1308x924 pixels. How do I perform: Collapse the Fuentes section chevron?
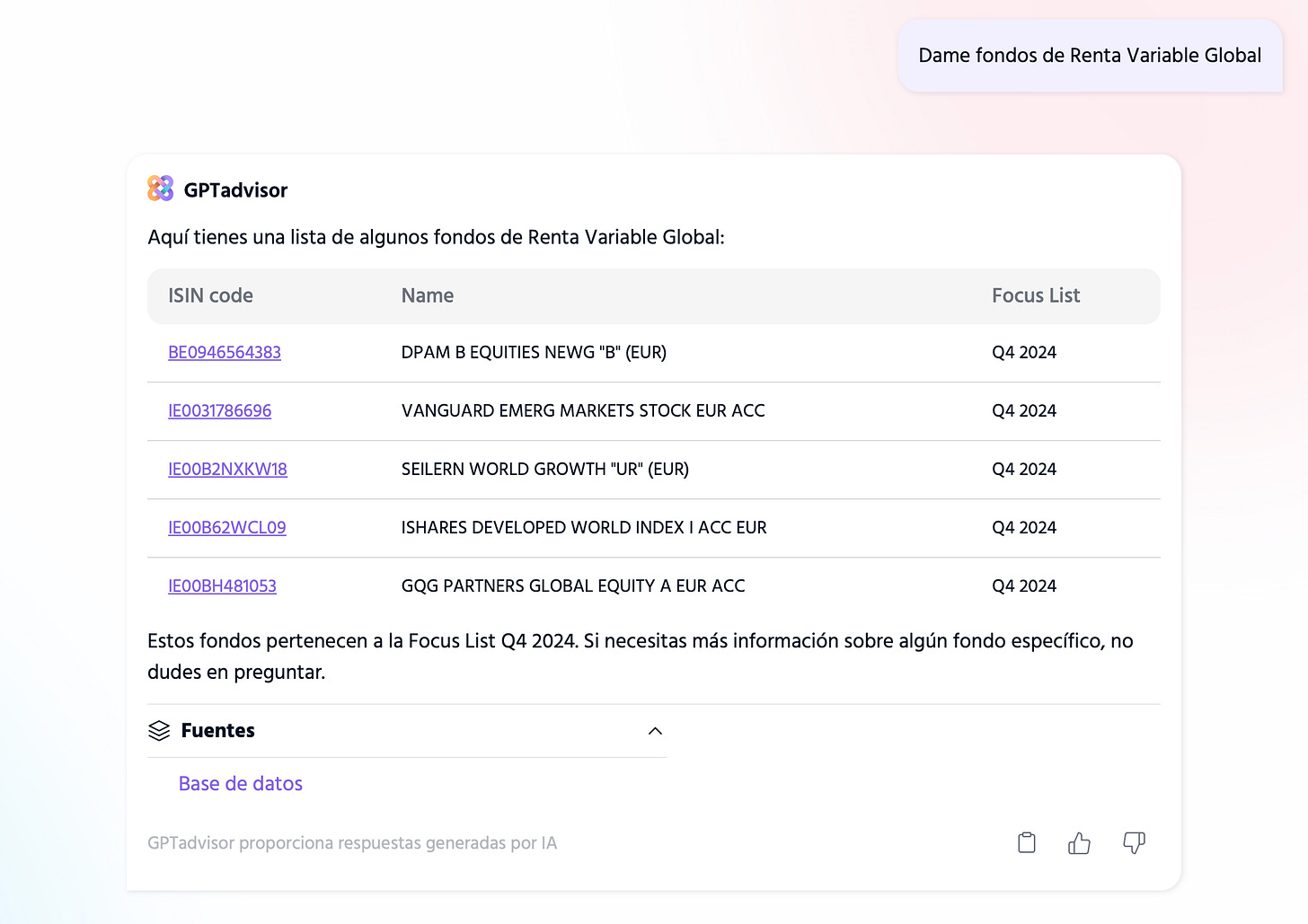click(655, 731)
